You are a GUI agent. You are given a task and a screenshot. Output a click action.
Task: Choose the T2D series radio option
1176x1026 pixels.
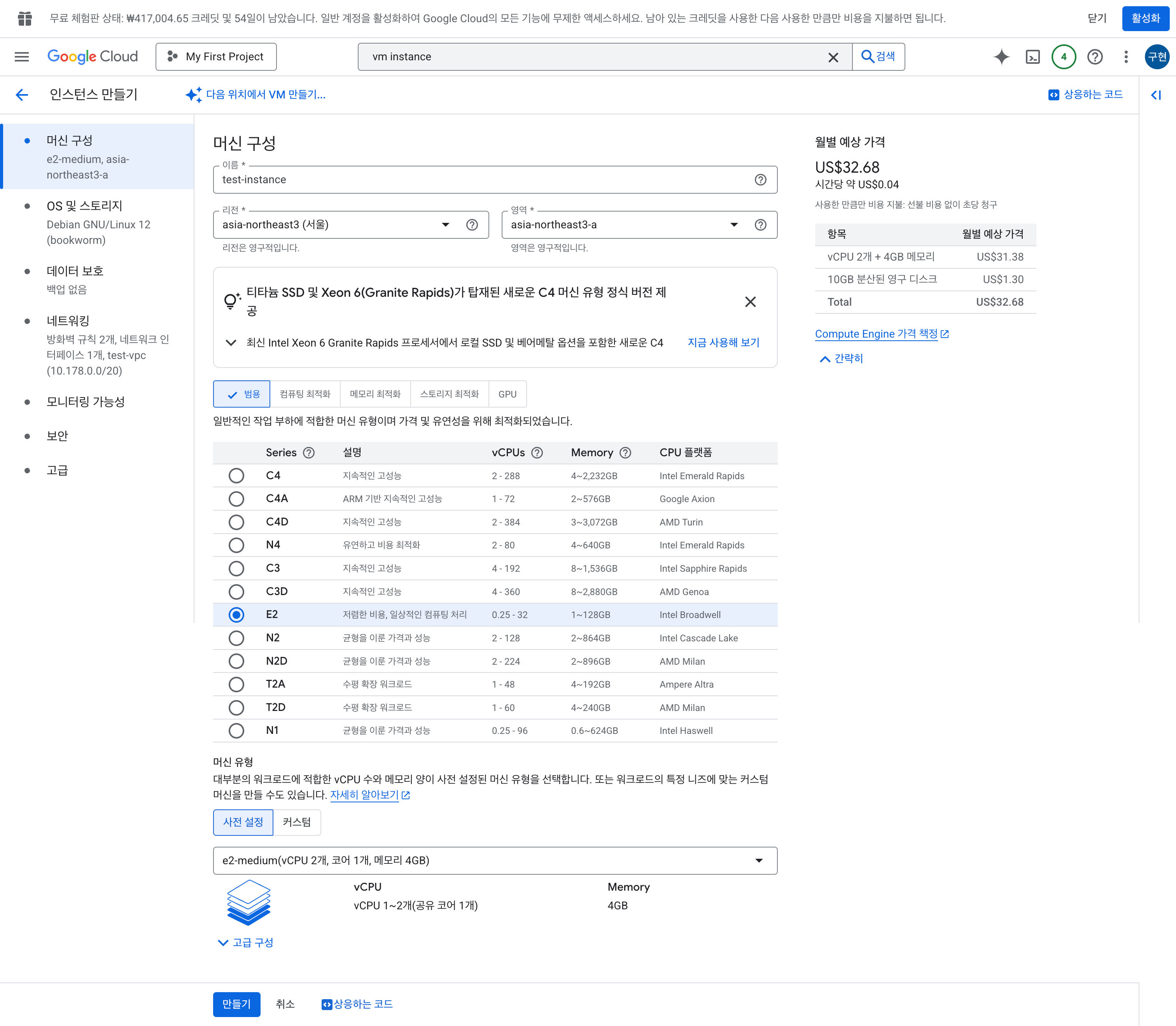pos(236,708)
